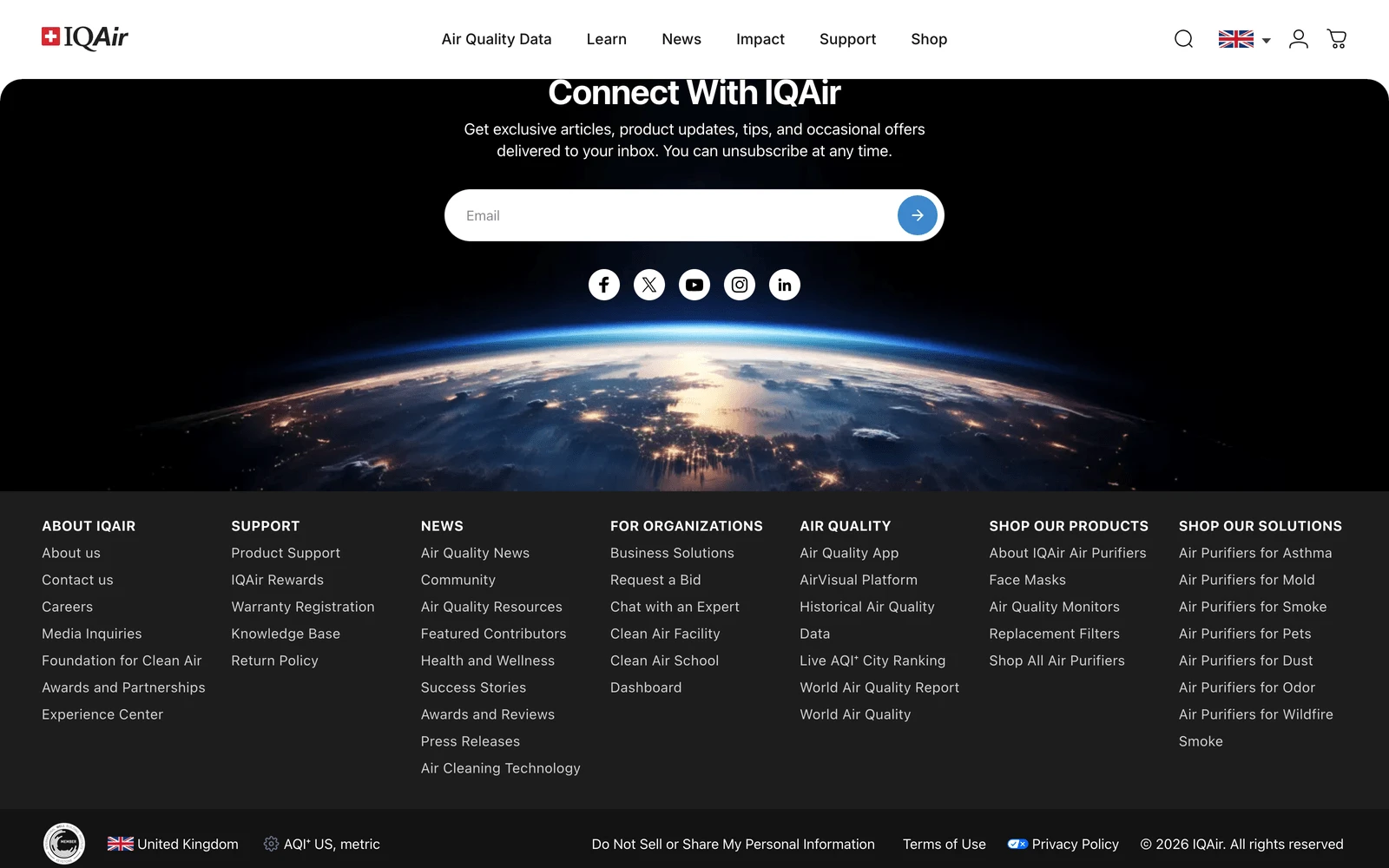Open Air Purifiers for Asthma
1389x868 pixels.
coord(1255,553)
